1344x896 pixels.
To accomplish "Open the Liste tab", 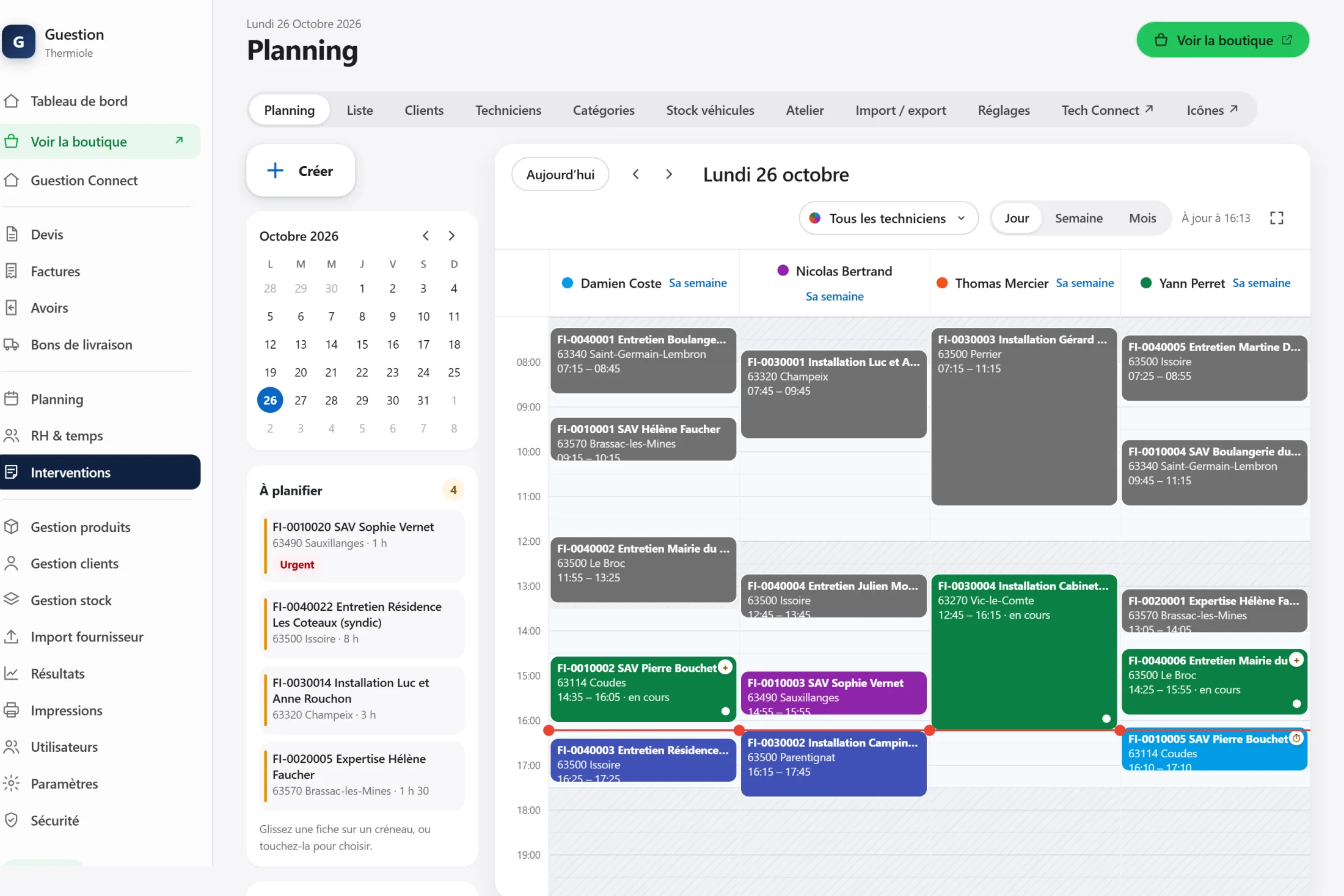I will [360, 110].
